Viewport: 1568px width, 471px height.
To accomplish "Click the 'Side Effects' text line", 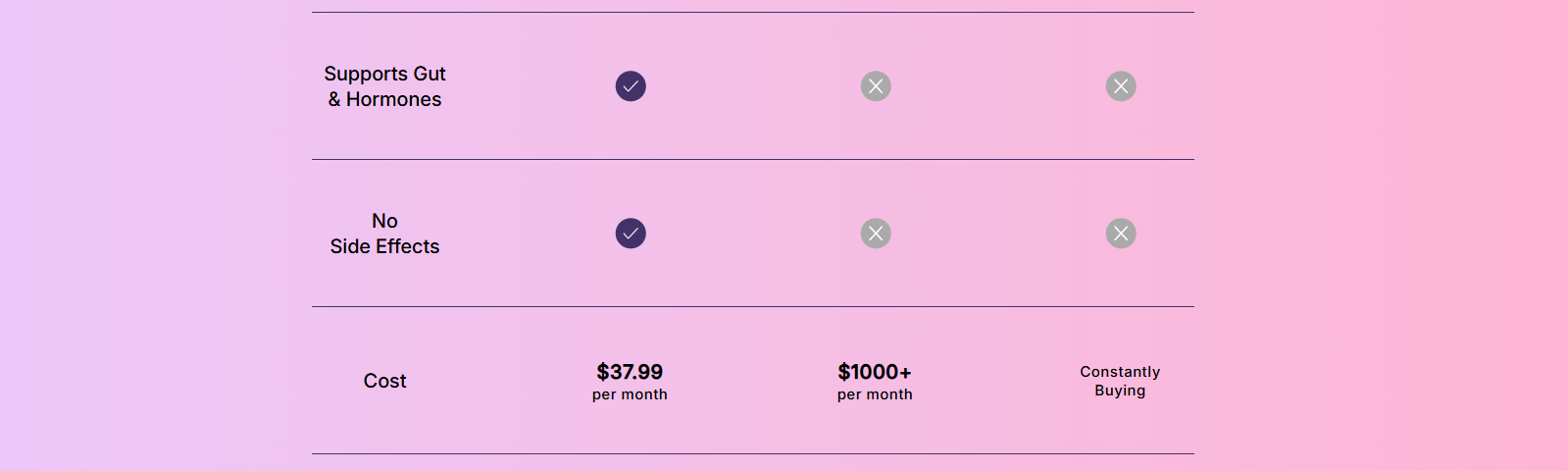I will click(384, 246).
